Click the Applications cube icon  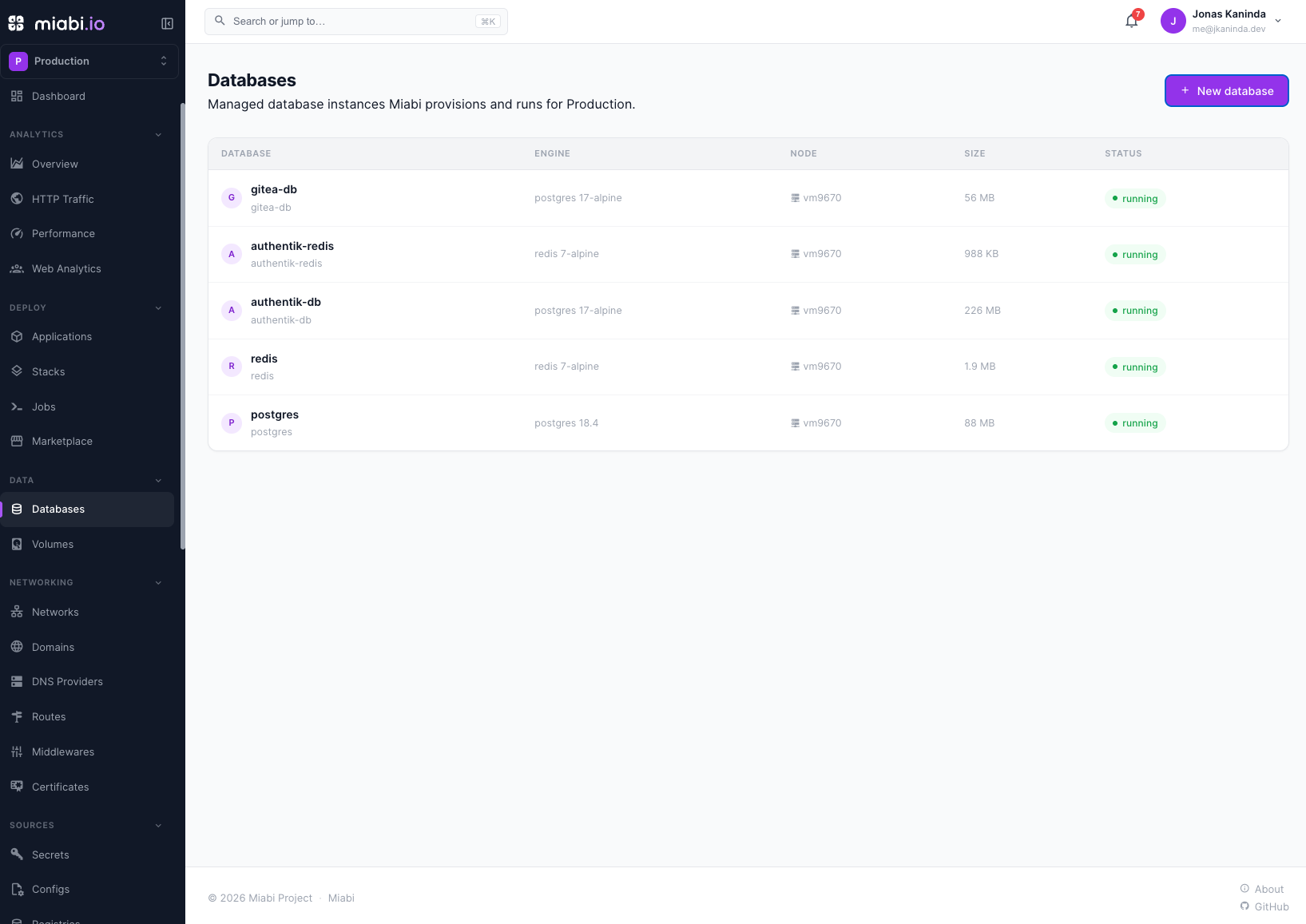click(x=17, y=337)
